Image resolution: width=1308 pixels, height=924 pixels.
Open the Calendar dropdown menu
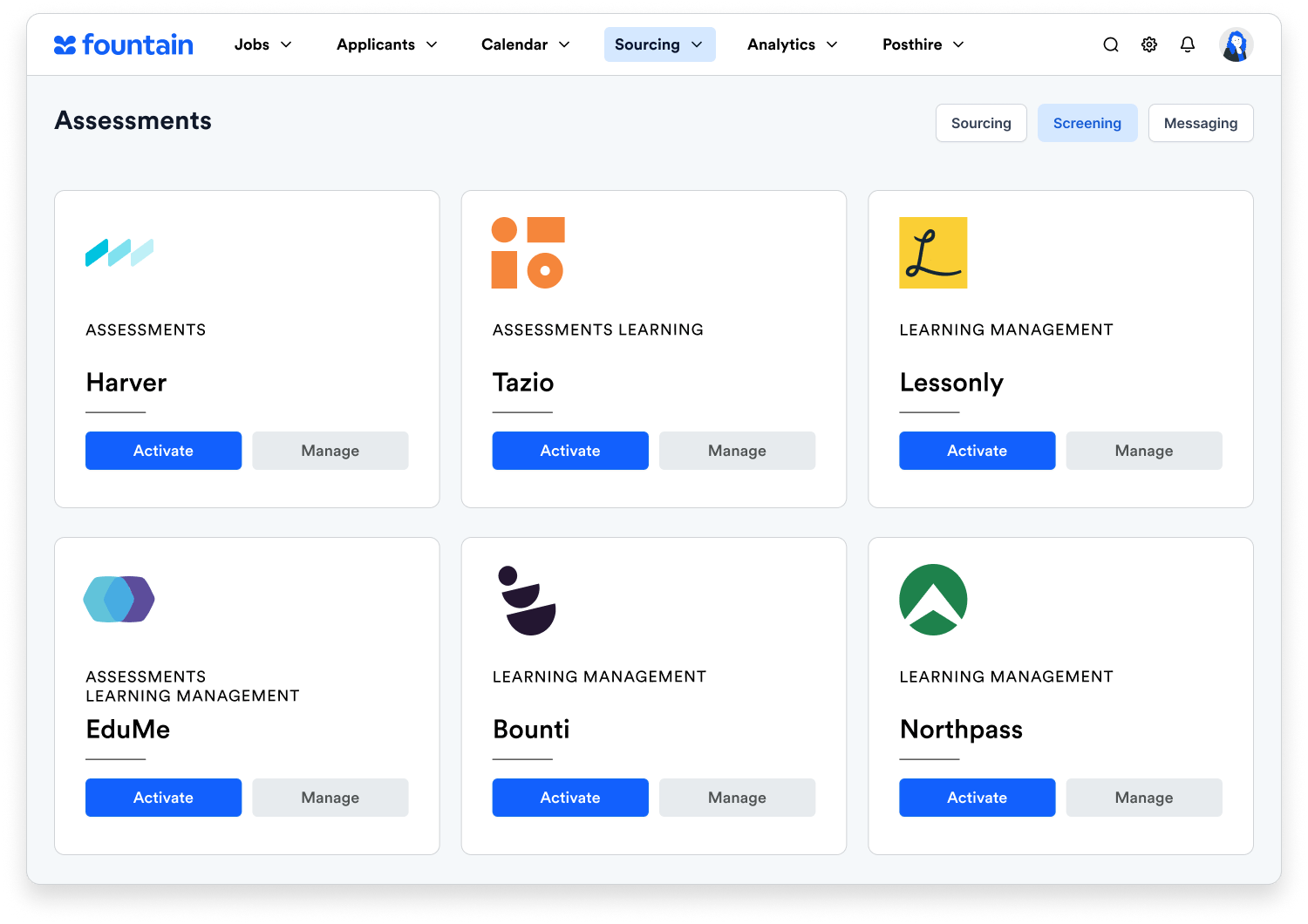point(525,44)
